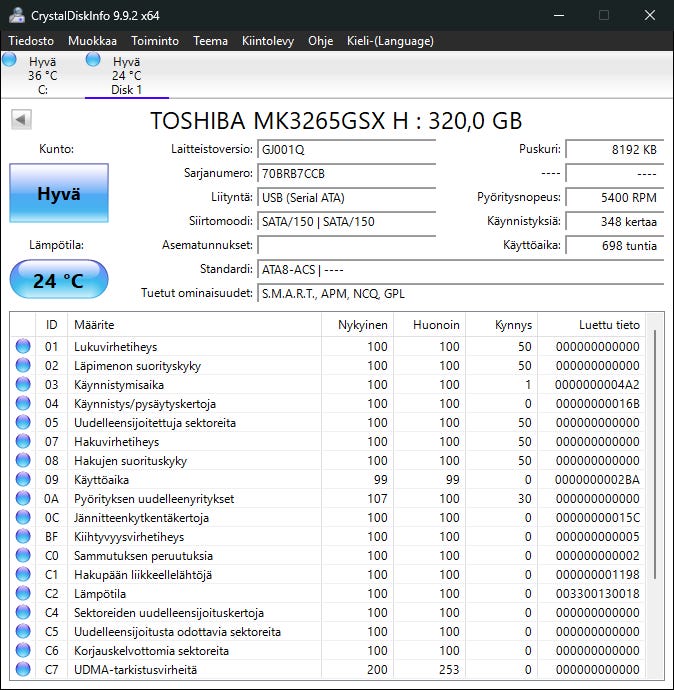The height and width of the screenshot is (690, 674).
Task: Click status orb of Lukuvirhetiheys row
Action: [x=23, y=346]
